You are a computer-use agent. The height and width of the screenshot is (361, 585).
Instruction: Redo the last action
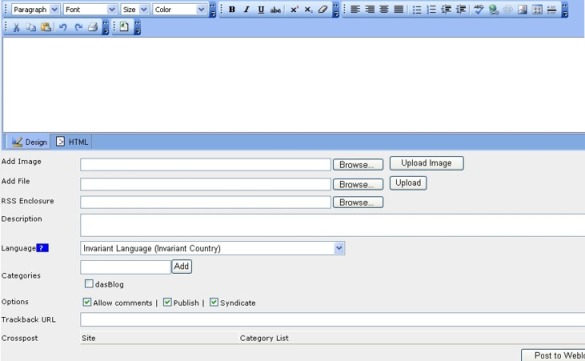point(78,27)
